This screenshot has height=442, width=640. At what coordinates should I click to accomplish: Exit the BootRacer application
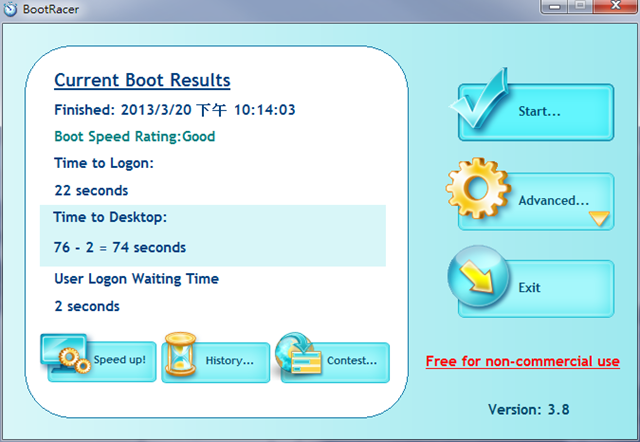point(536,289)
